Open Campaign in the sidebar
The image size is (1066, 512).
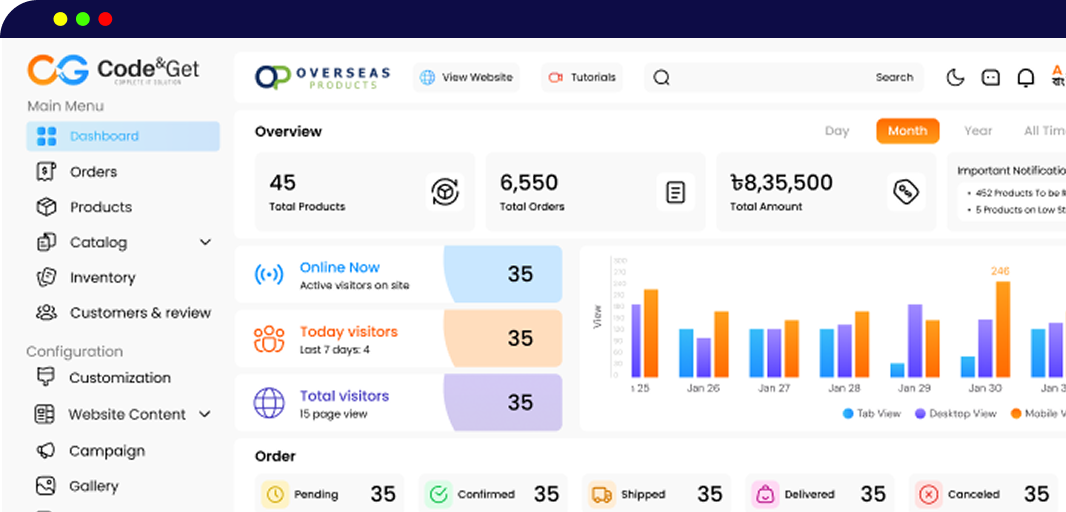point(107,451)
